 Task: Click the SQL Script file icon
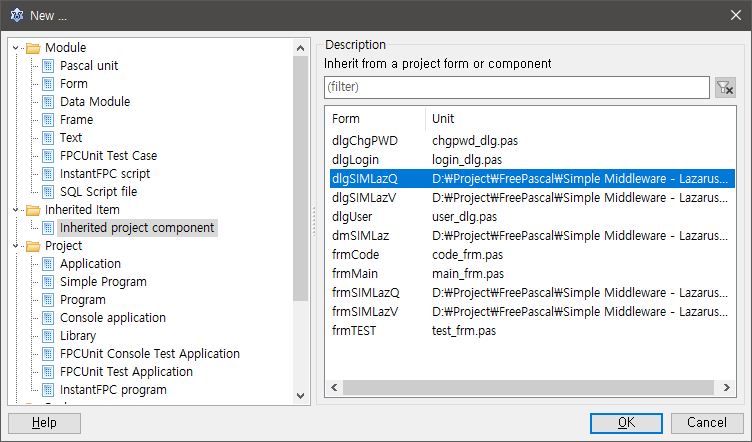pos(47,192)
